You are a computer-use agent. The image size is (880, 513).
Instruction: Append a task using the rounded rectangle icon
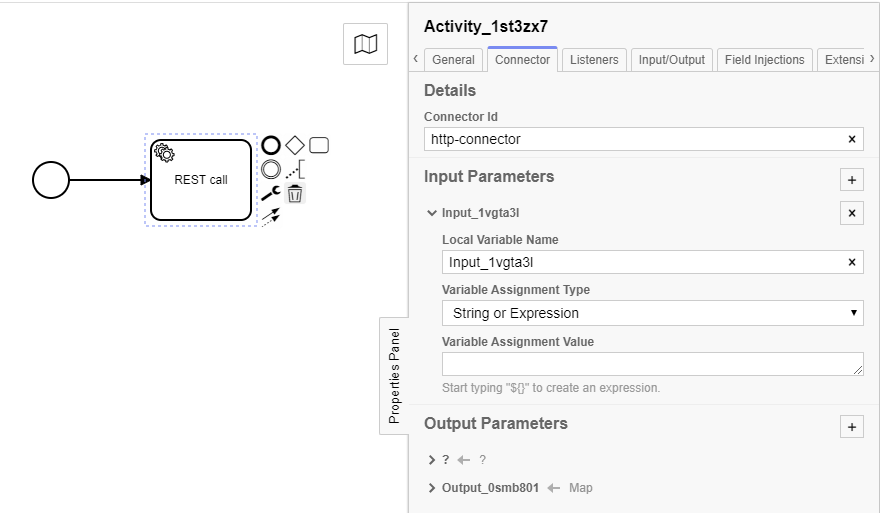click(319, 146)
